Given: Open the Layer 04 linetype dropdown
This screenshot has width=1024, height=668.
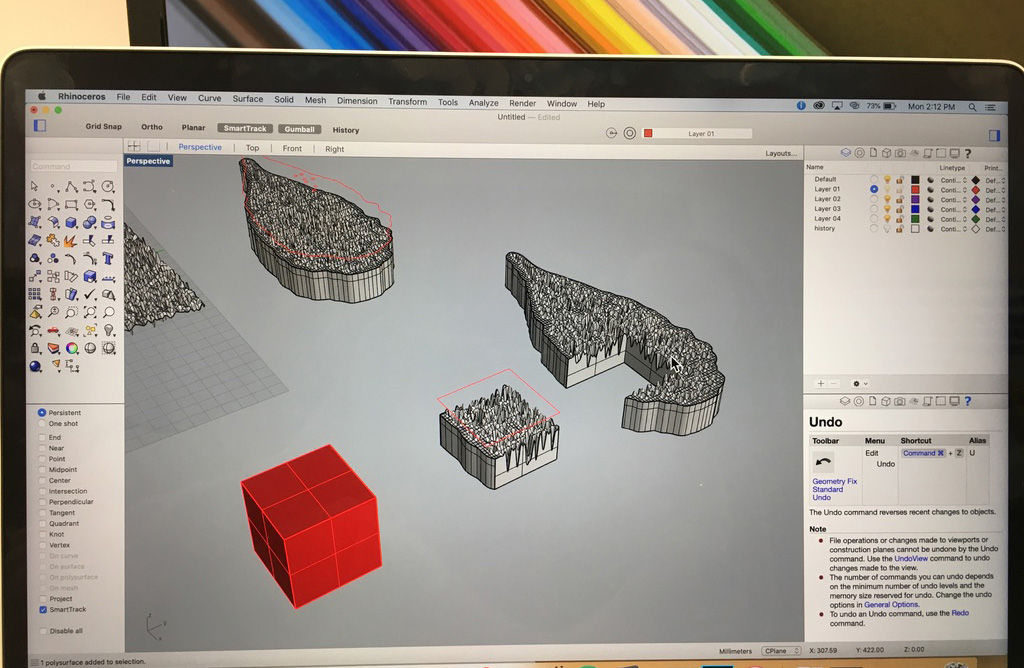Looking at the screenshot, I should point(953,219).
